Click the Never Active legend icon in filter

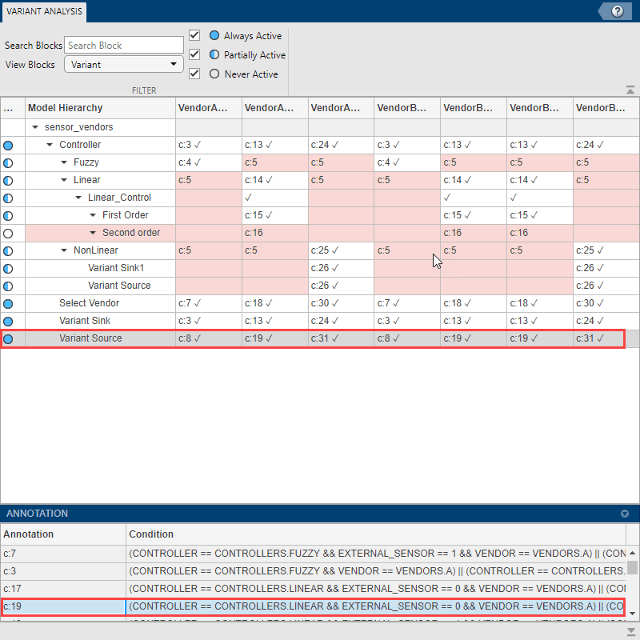(214, 74)
